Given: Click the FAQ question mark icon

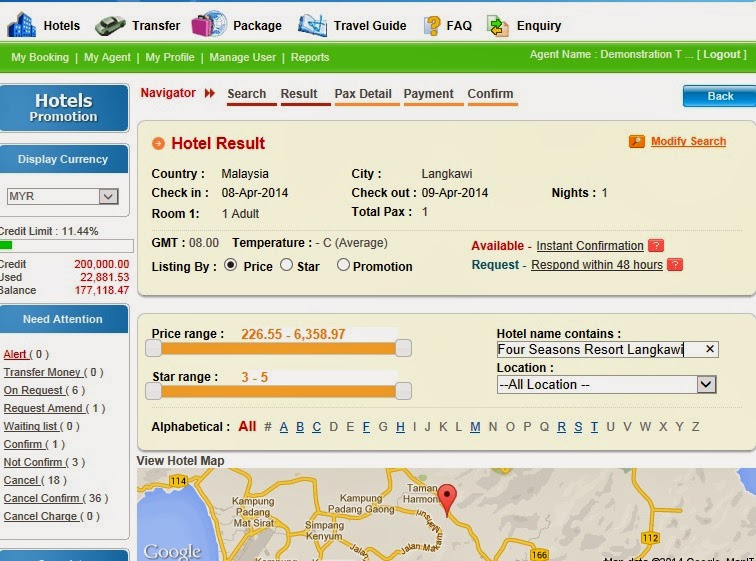Looking at the screenshot, I should click(x=432, y=25).
